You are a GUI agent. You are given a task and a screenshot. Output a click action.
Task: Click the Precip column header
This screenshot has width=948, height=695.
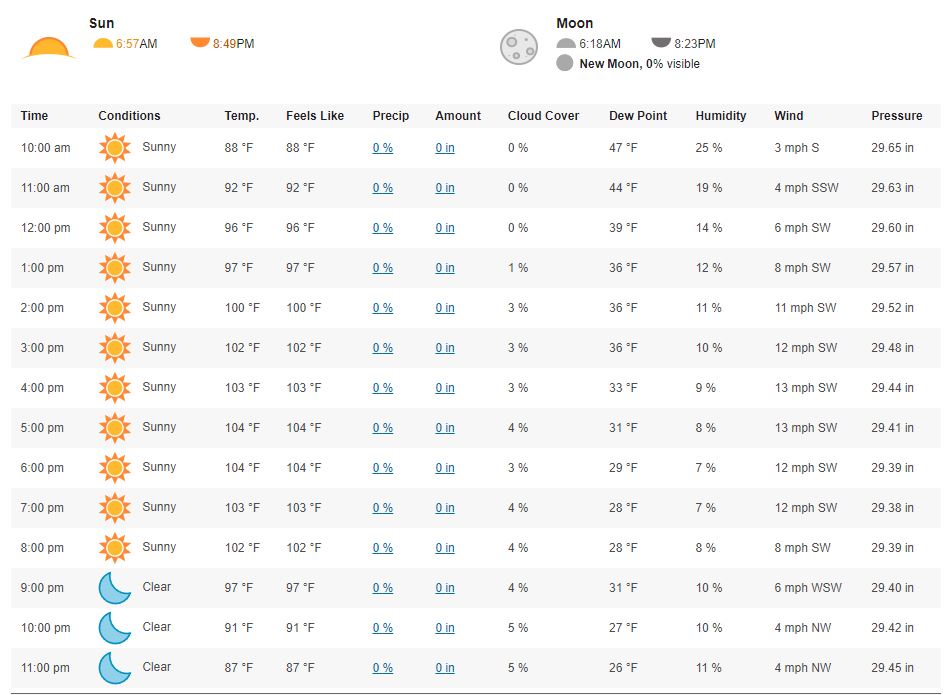[391, 115]
